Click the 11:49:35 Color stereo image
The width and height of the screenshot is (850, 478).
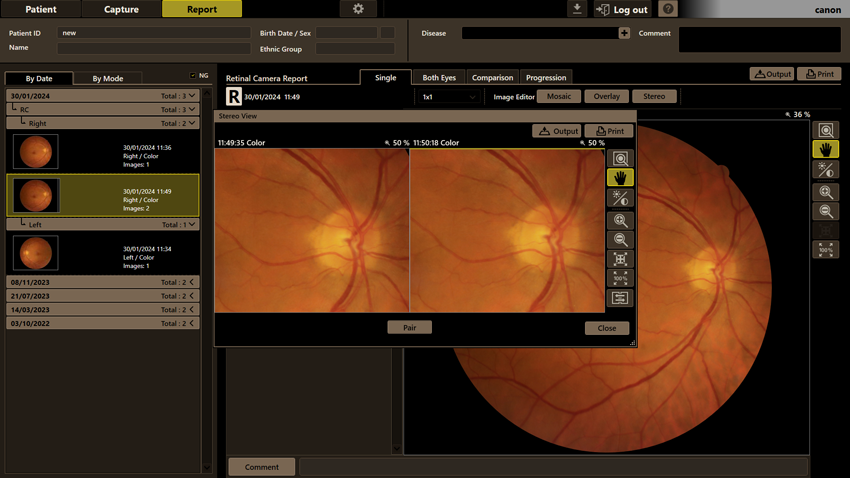pos(312,230)
